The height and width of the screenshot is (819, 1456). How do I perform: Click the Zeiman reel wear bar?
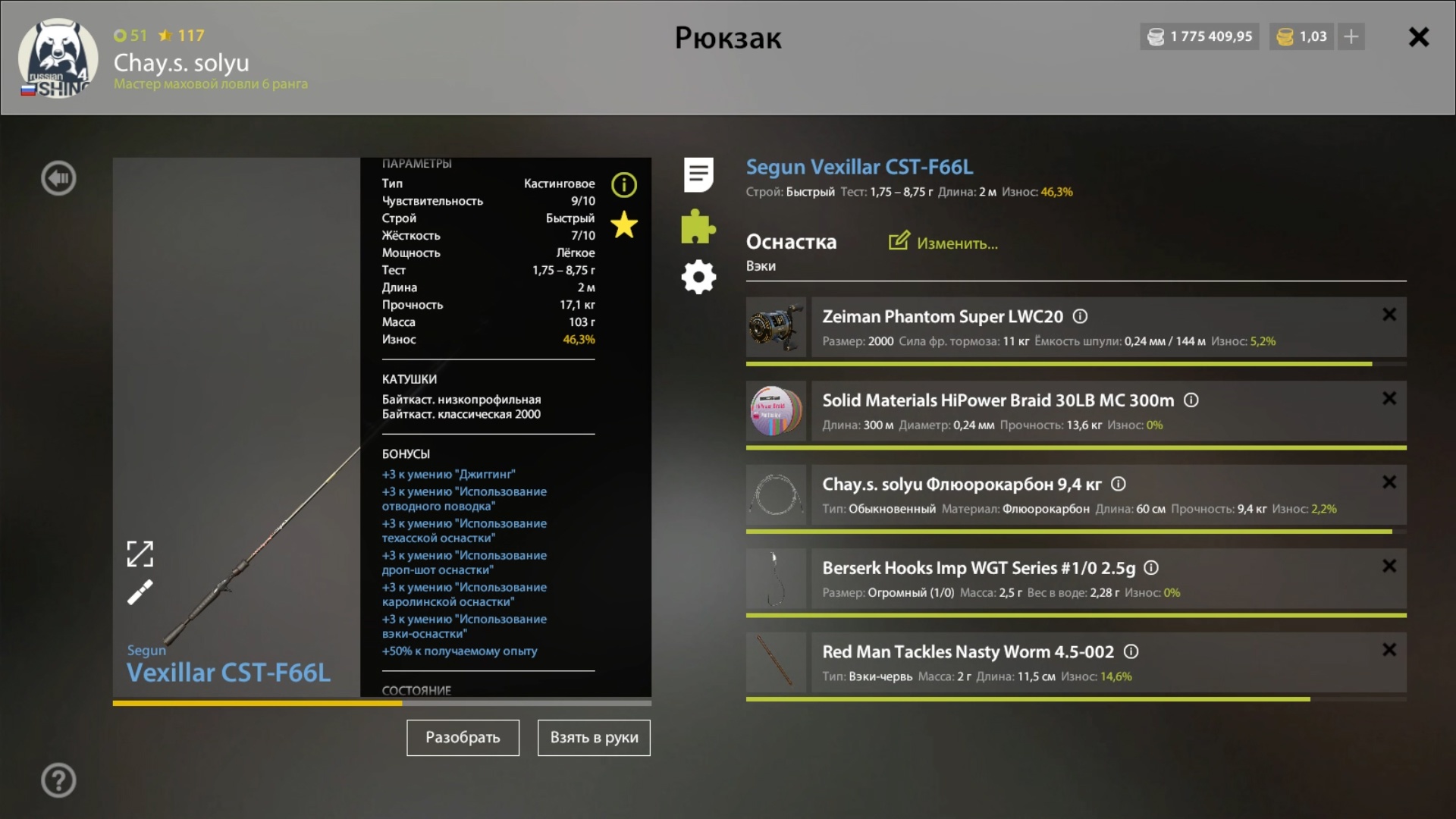click(x=1076, y=364)
